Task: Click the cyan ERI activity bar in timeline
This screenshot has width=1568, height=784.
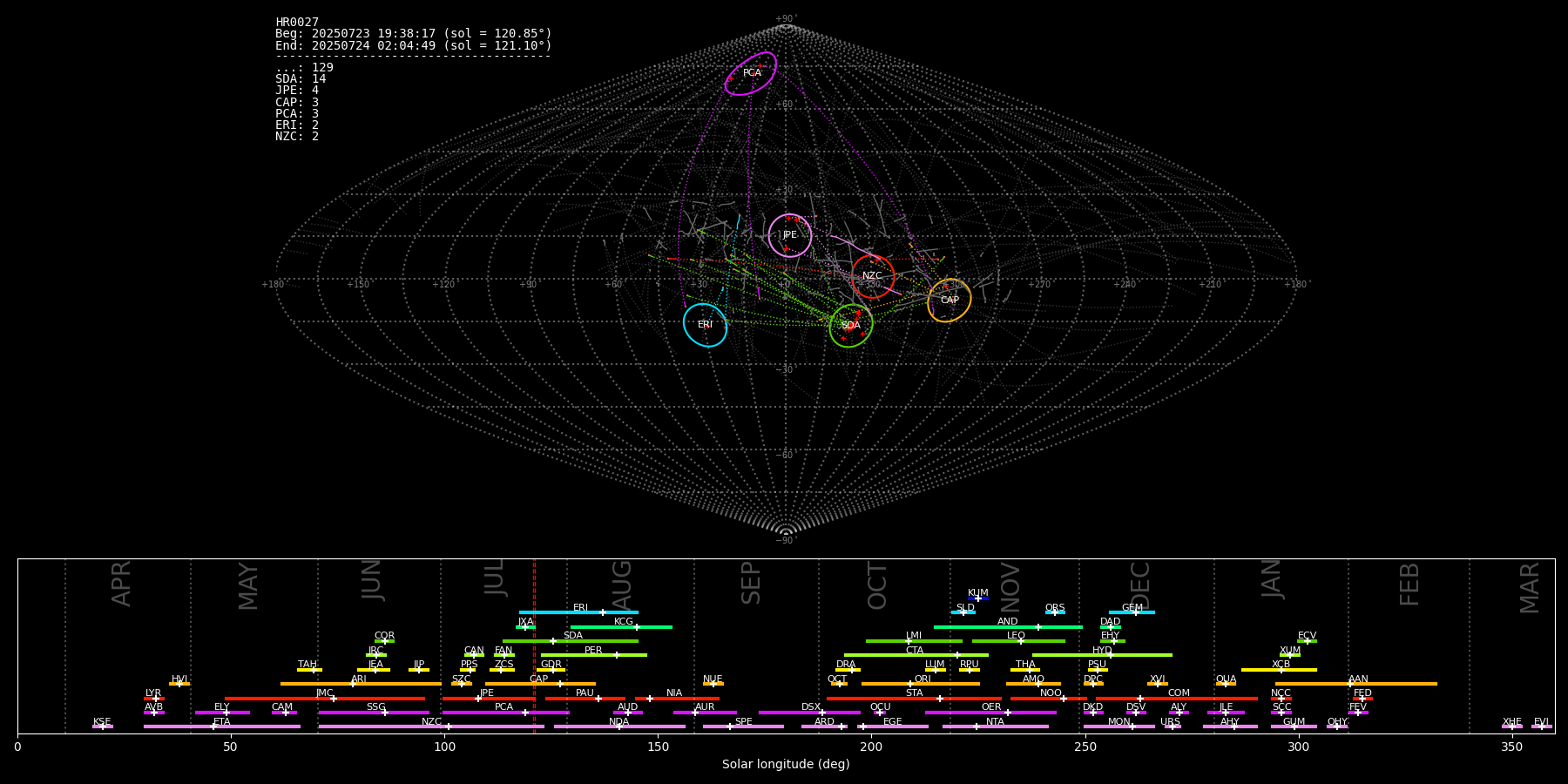Action: tap(578, 612)
